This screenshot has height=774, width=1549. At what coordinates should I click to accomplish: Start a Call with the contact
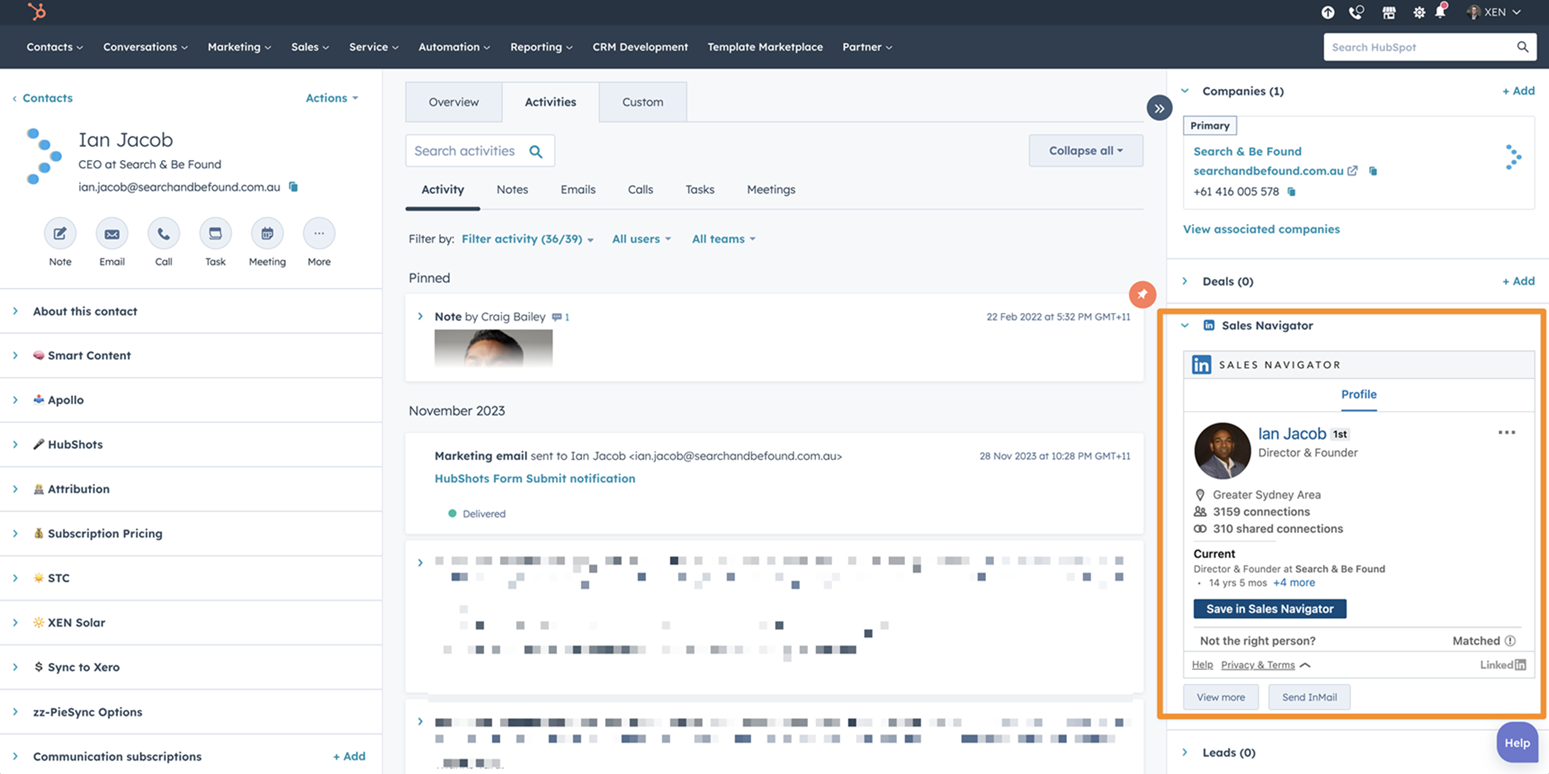click(x=164, y=234)
